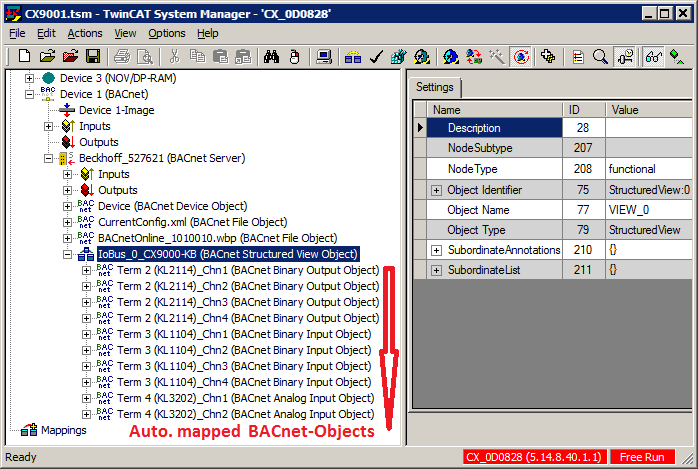Click the Open file folder icon
The width and height of the screenshot is (698, 469).
coord(47,57)
